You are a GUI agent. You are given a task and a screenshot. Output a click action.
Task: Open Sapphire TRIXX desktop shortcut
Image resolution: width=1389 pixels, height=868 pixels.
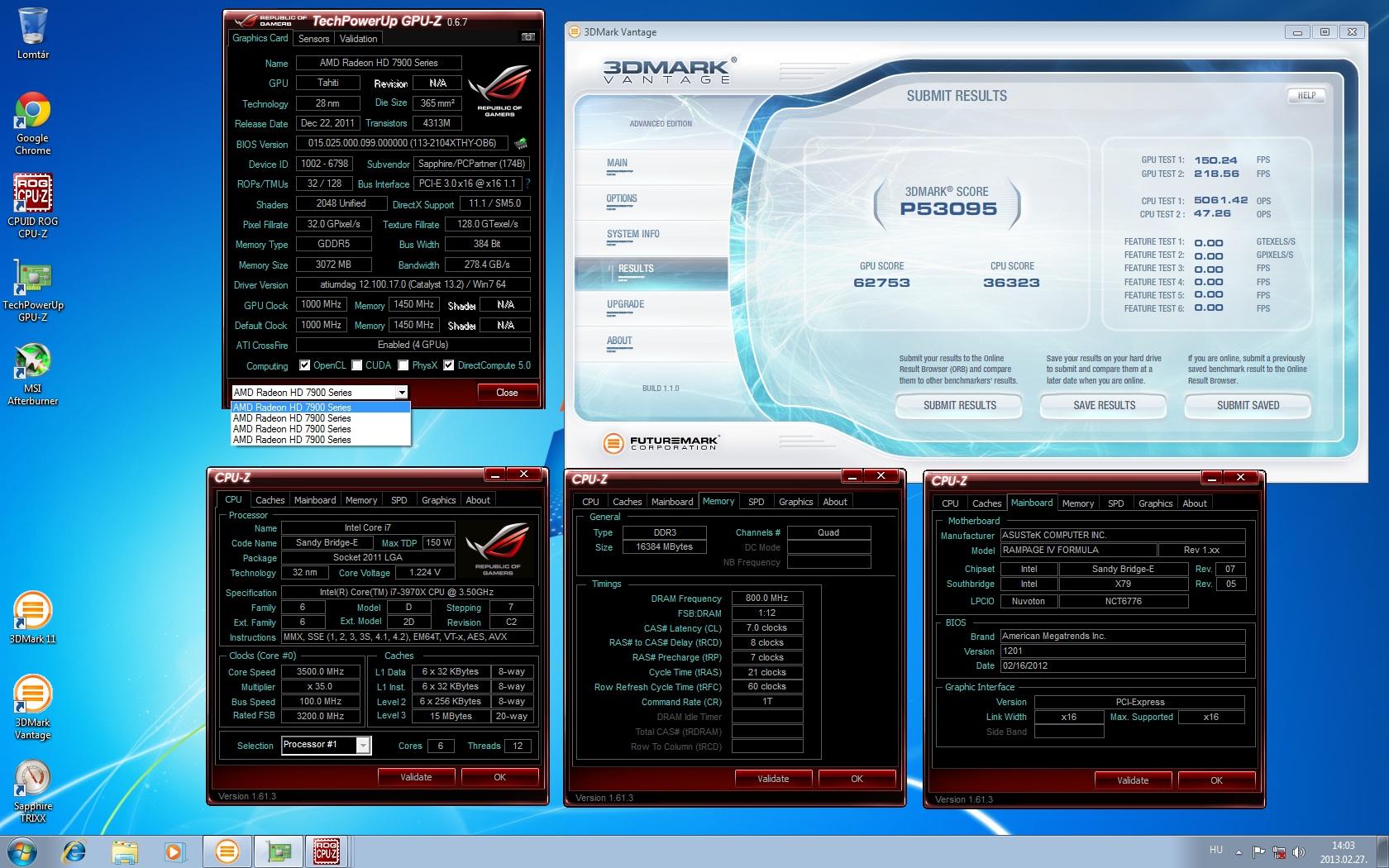coord(33,791)
